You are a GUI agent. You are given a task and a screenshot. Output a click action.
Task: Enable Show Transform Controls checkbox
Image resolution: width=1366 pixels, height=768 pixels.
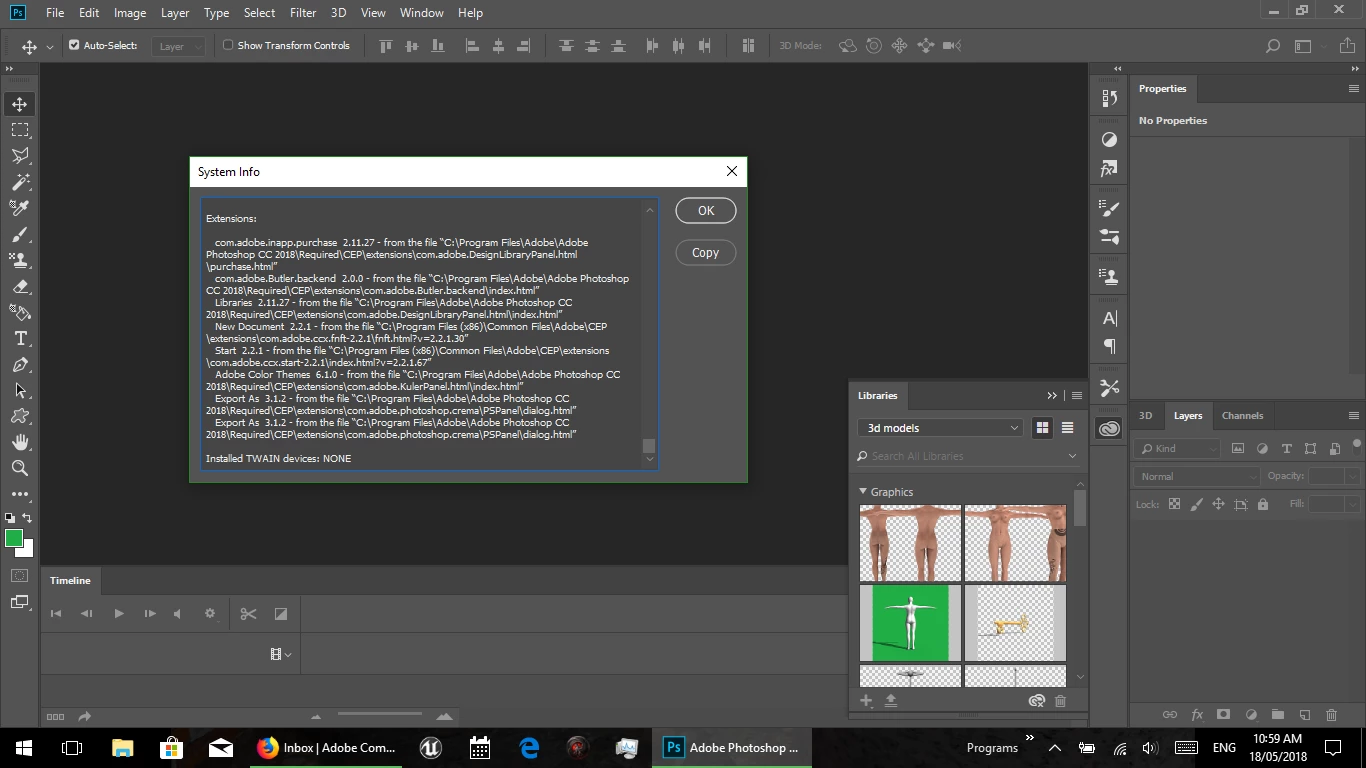pyautogui.click(x=228, y=45)
